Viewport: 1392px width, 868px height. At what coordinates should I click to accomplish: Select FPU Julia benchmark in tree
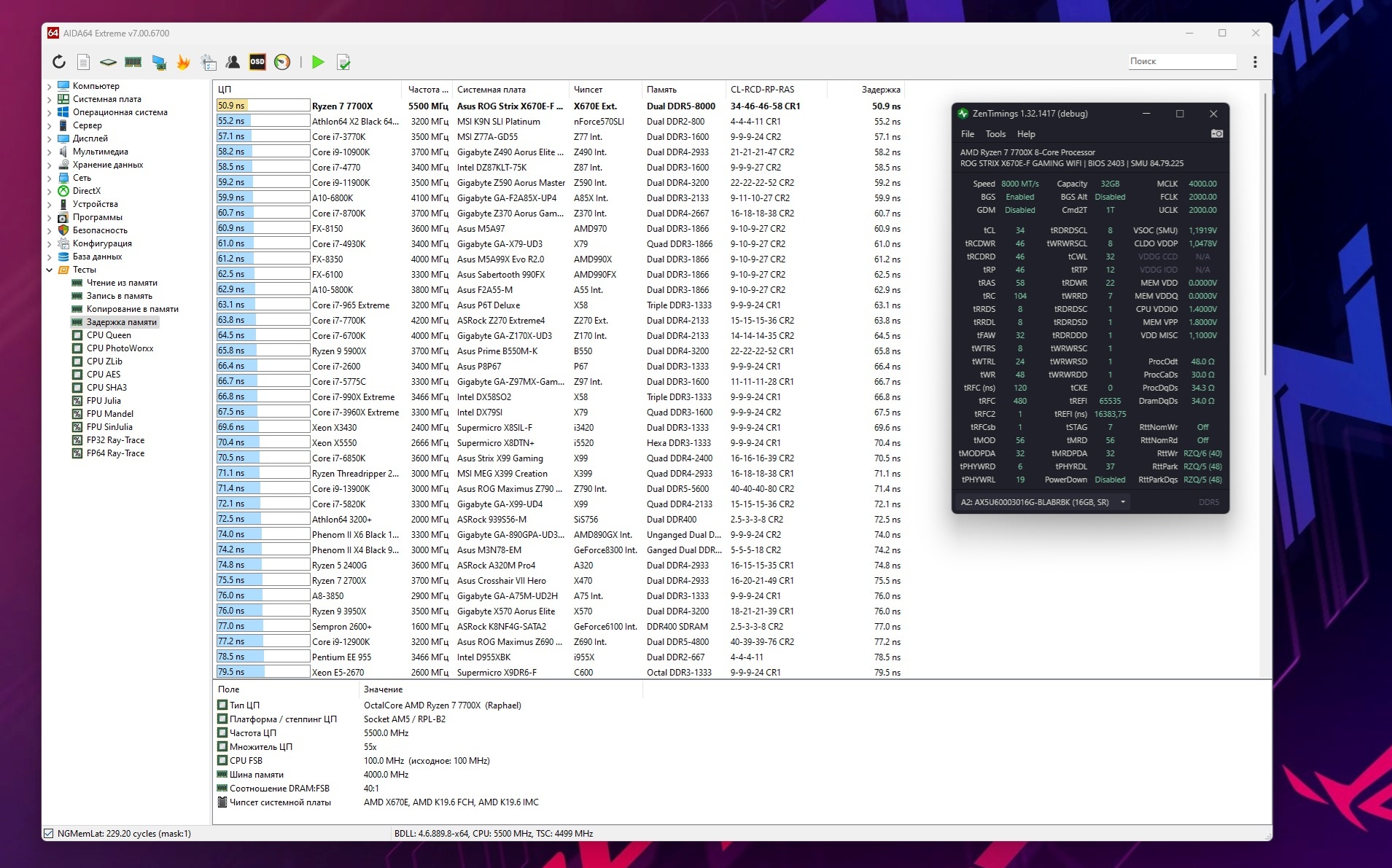point(104,401)
